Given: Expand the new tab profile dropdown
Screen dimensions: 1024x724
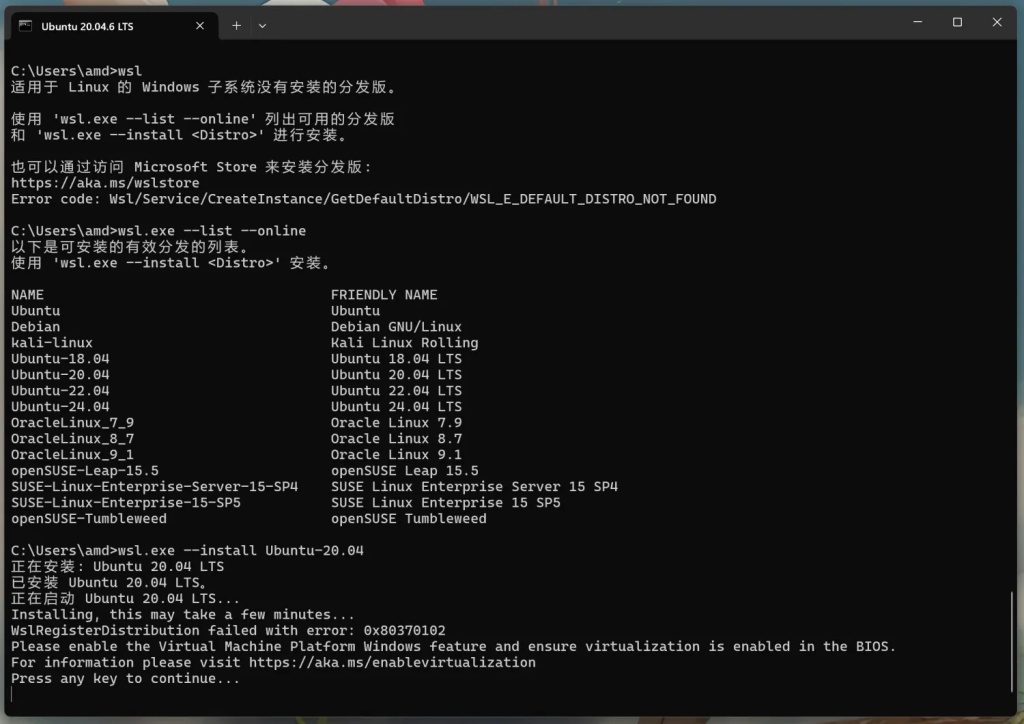Looking at the screenshot, I should point(263,26).
